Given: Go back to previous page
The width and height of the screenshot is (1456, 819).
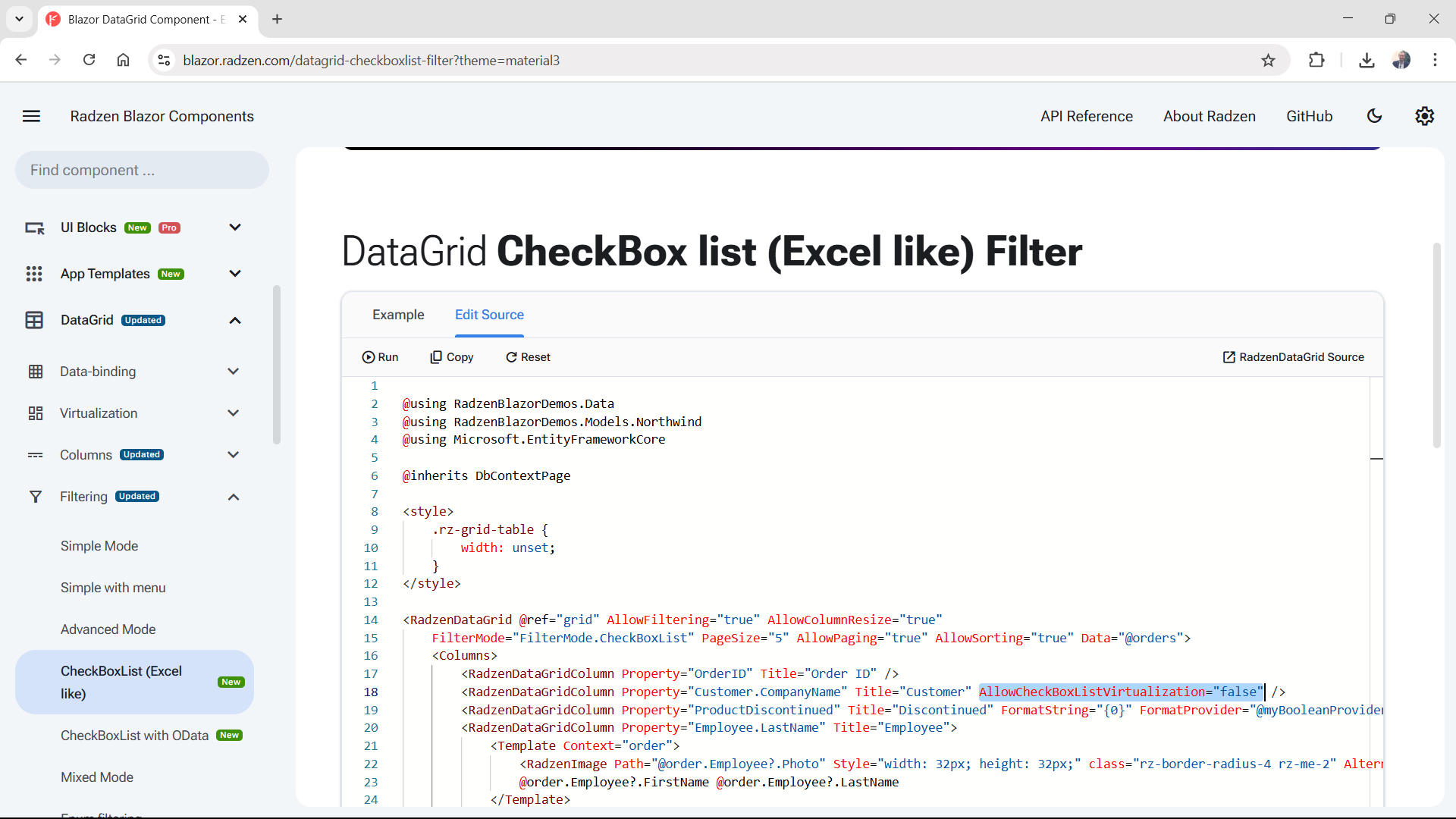Looking at the screenshot, I should 21,61.
